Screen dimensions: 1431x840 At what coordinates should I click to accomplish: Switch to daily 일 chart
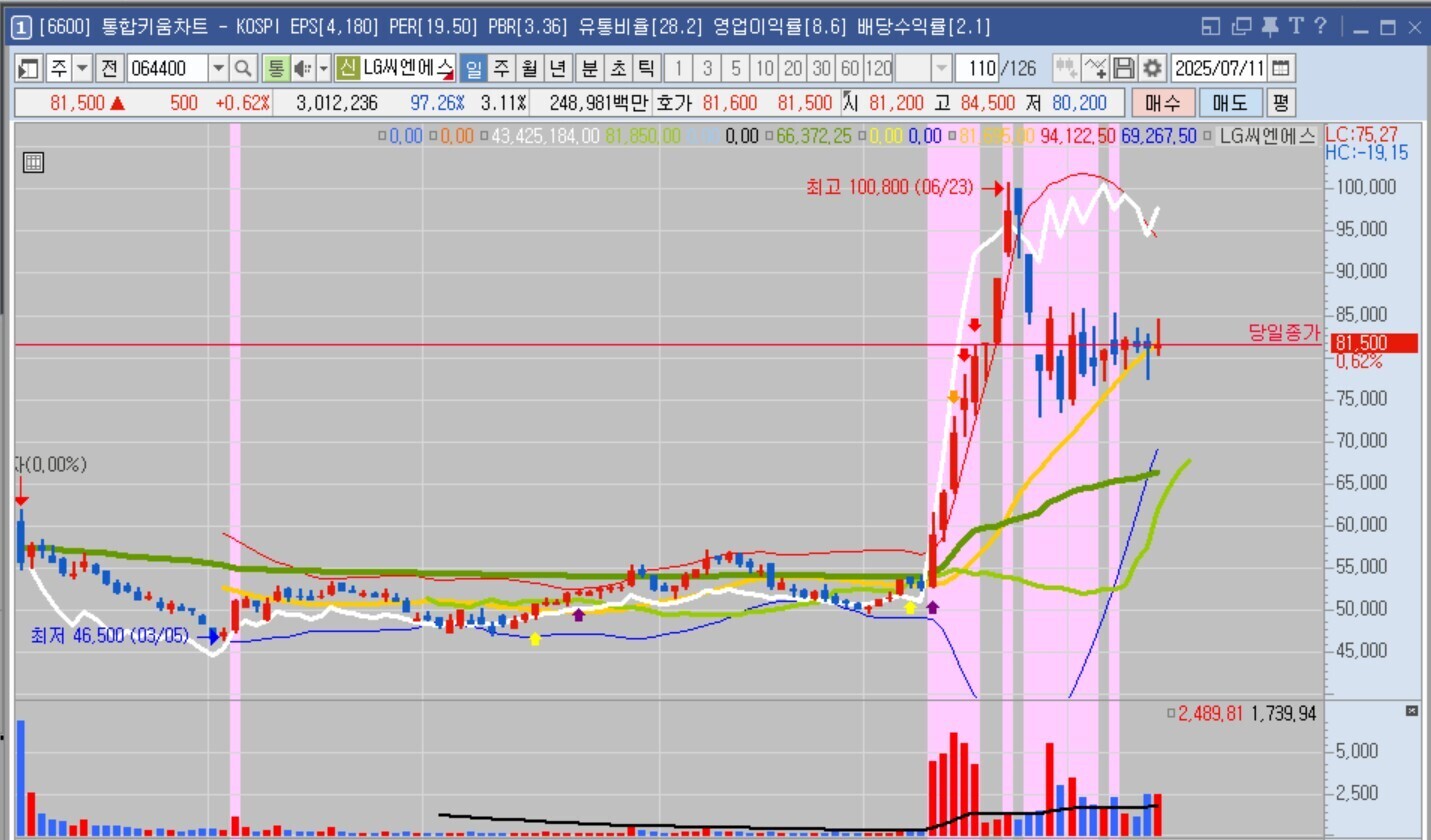474,68
